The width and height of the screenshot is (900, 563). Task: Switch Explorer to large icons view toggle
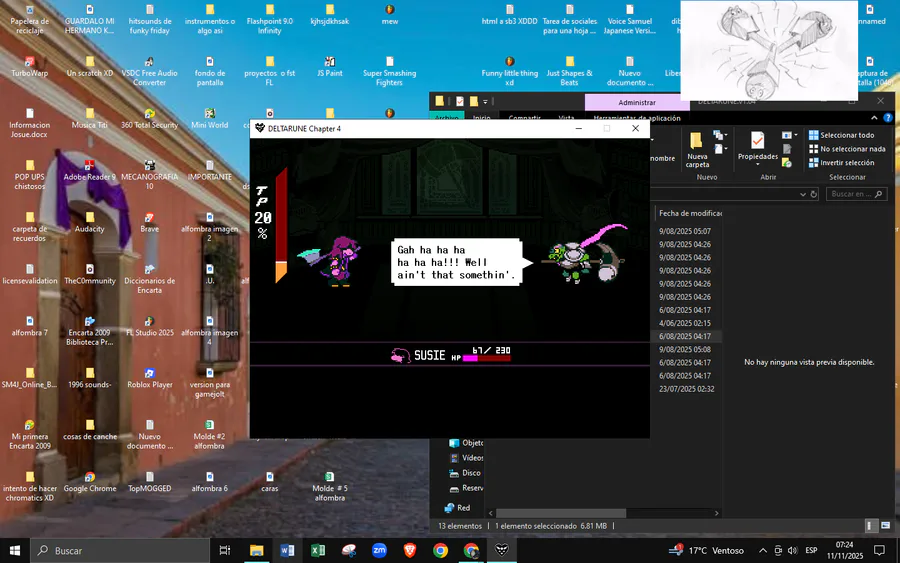[886, 526]
